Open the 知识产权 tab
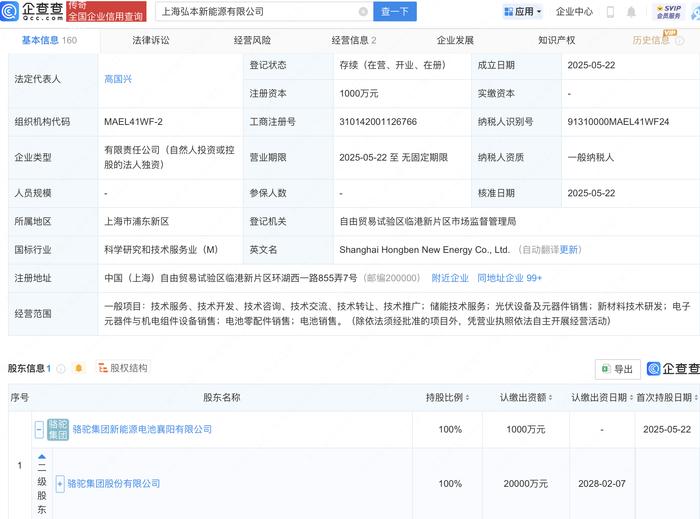Image resolution: width=700 pixels, height=519 pixels. click(557, 40)
